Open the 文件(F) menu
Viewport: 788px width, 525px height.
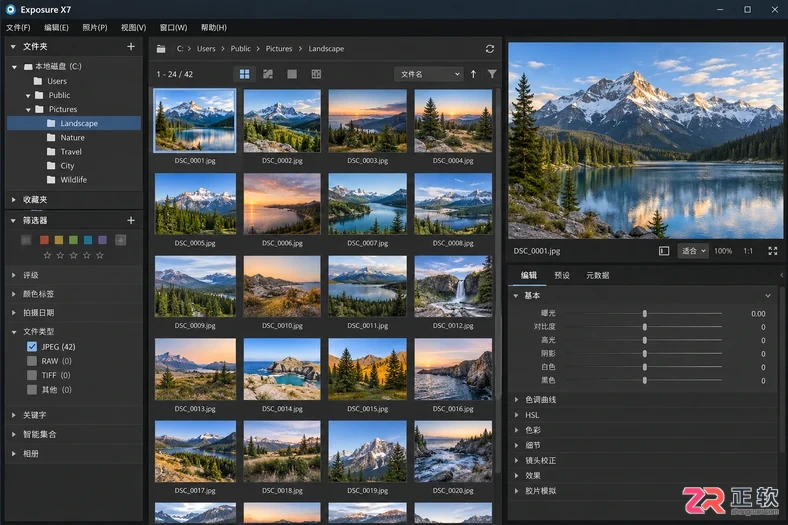coord(18,28)
